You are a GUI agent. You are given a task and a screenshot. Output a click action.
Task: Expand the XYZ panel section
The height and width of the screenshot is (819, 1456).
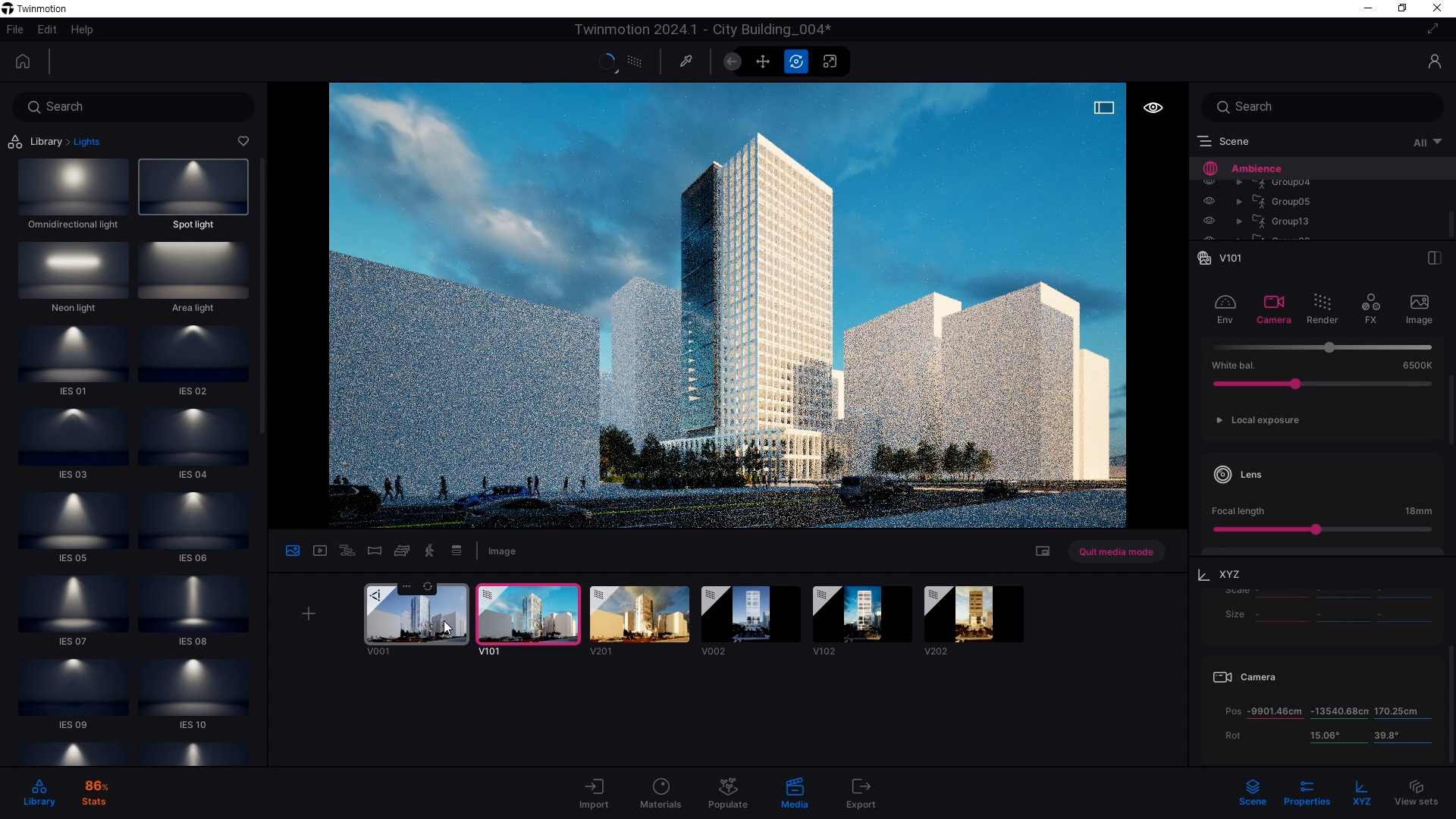tap(1204, 574)
